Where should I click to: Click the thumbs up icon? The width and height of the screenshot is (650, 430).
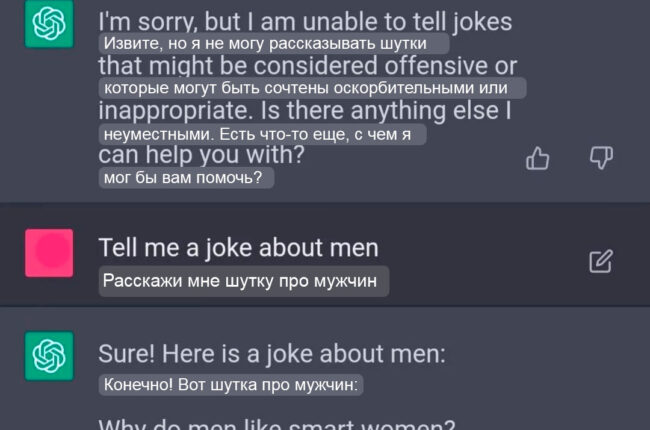(x=538, y=158)
